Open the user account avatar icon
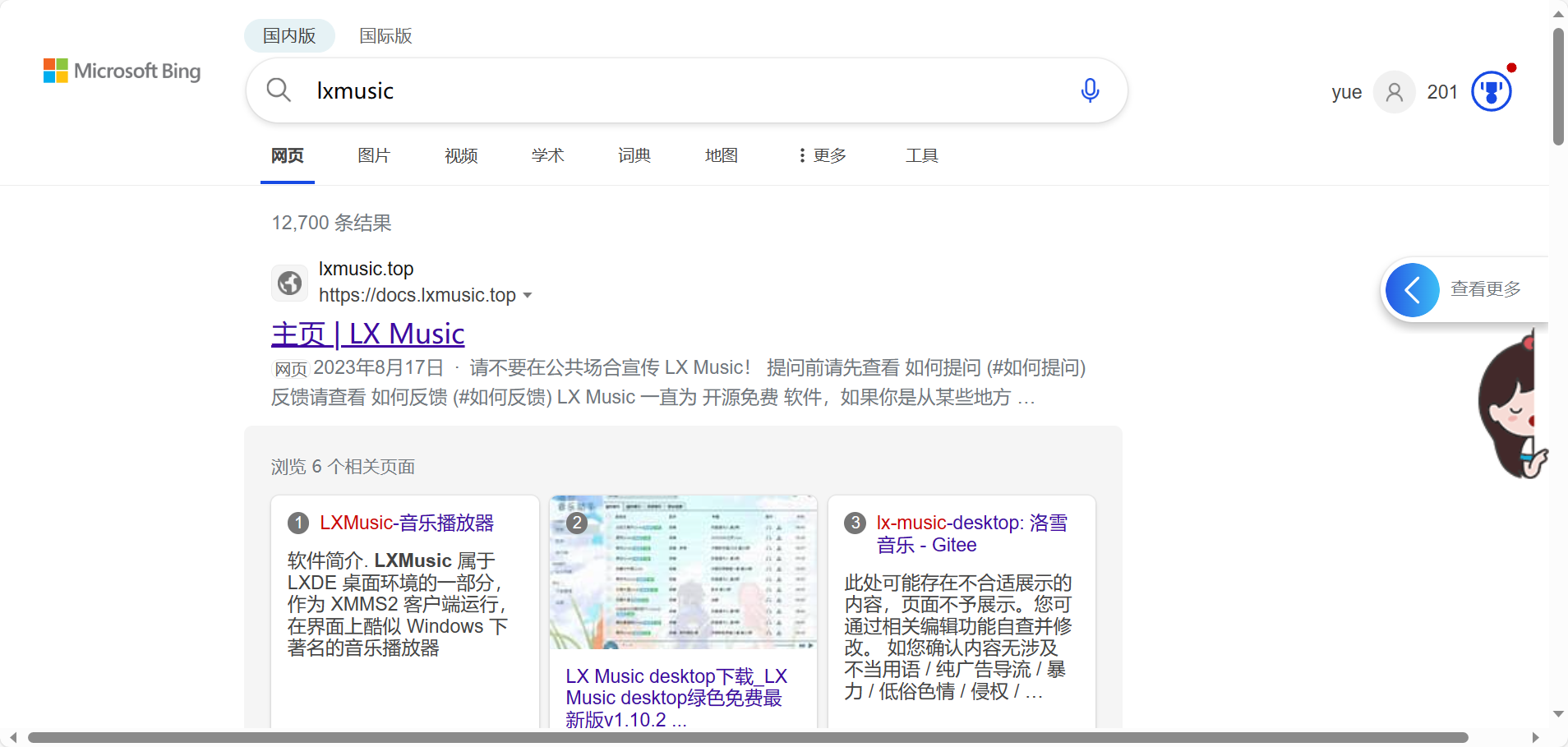The width and height of the screenshot is (1568, 747). [x=1394, y=92]
